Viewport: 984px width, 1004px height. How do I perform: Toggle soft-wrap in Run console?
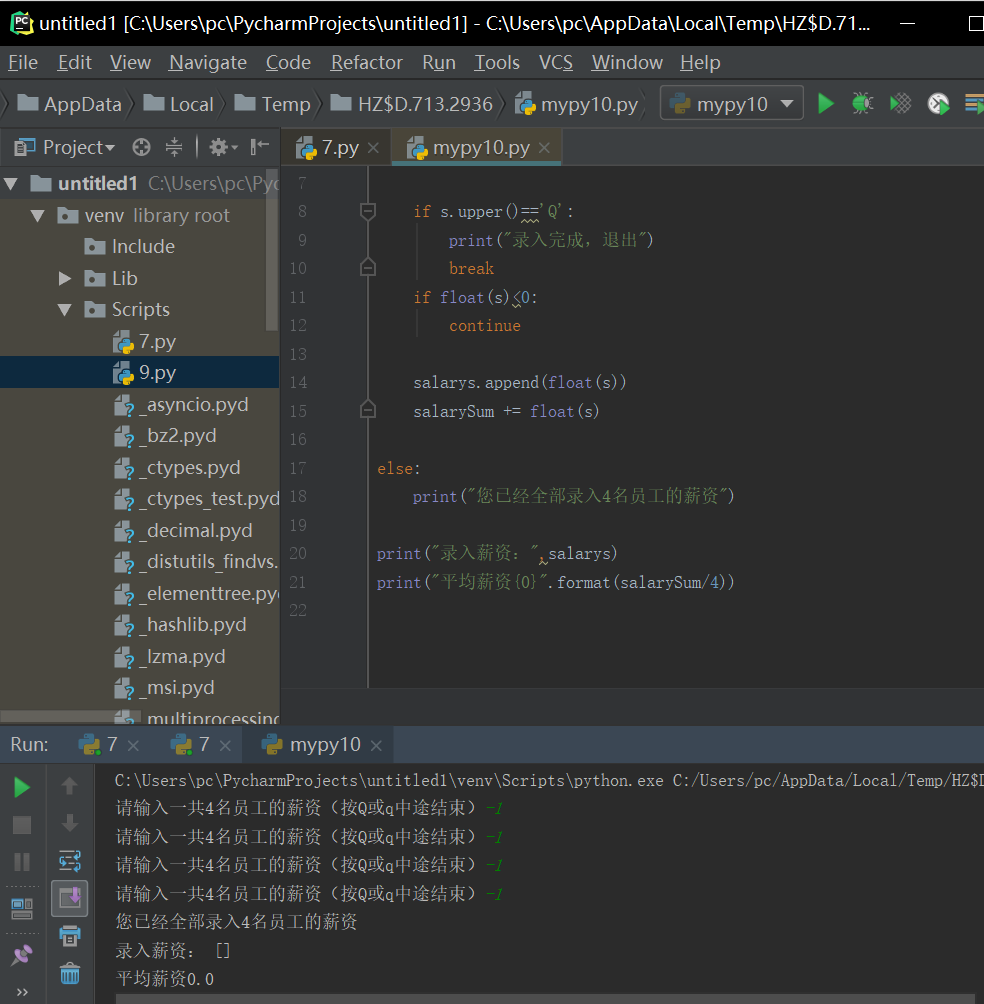tap(70, 861)
